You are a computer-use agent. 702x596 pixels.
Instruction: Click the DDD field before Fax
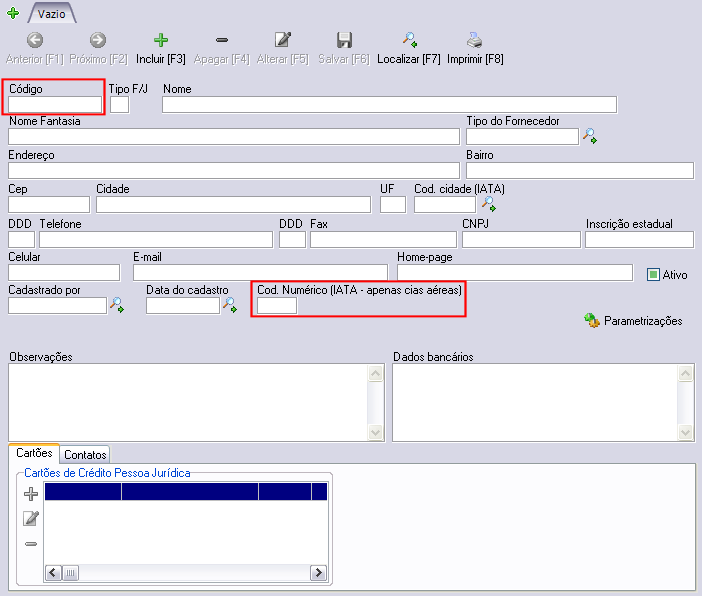point(292,240)
